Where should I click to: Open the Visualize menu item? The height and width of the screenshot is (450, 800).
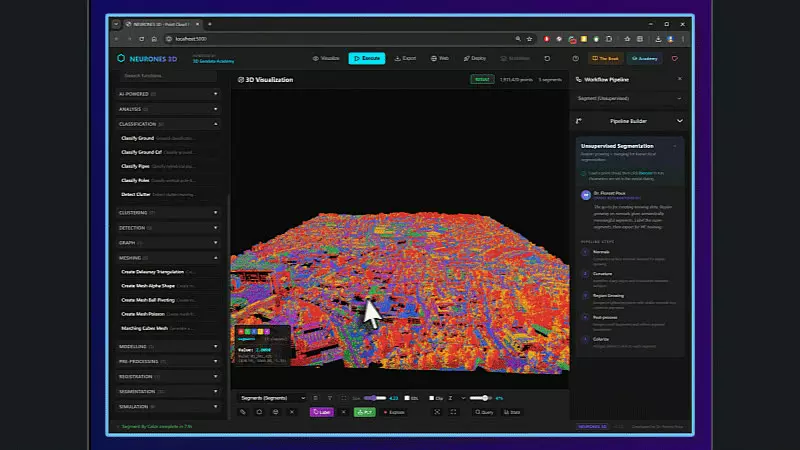click(x=326, y=58)
